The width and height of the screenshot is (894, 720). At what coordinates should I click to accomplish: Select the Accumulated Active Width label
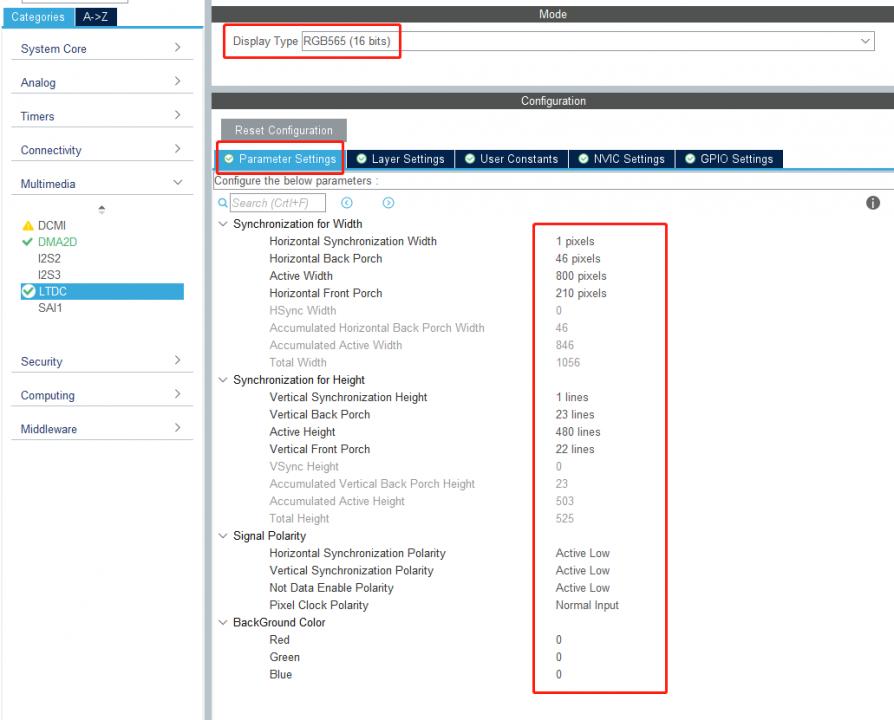tap(335, 345)
